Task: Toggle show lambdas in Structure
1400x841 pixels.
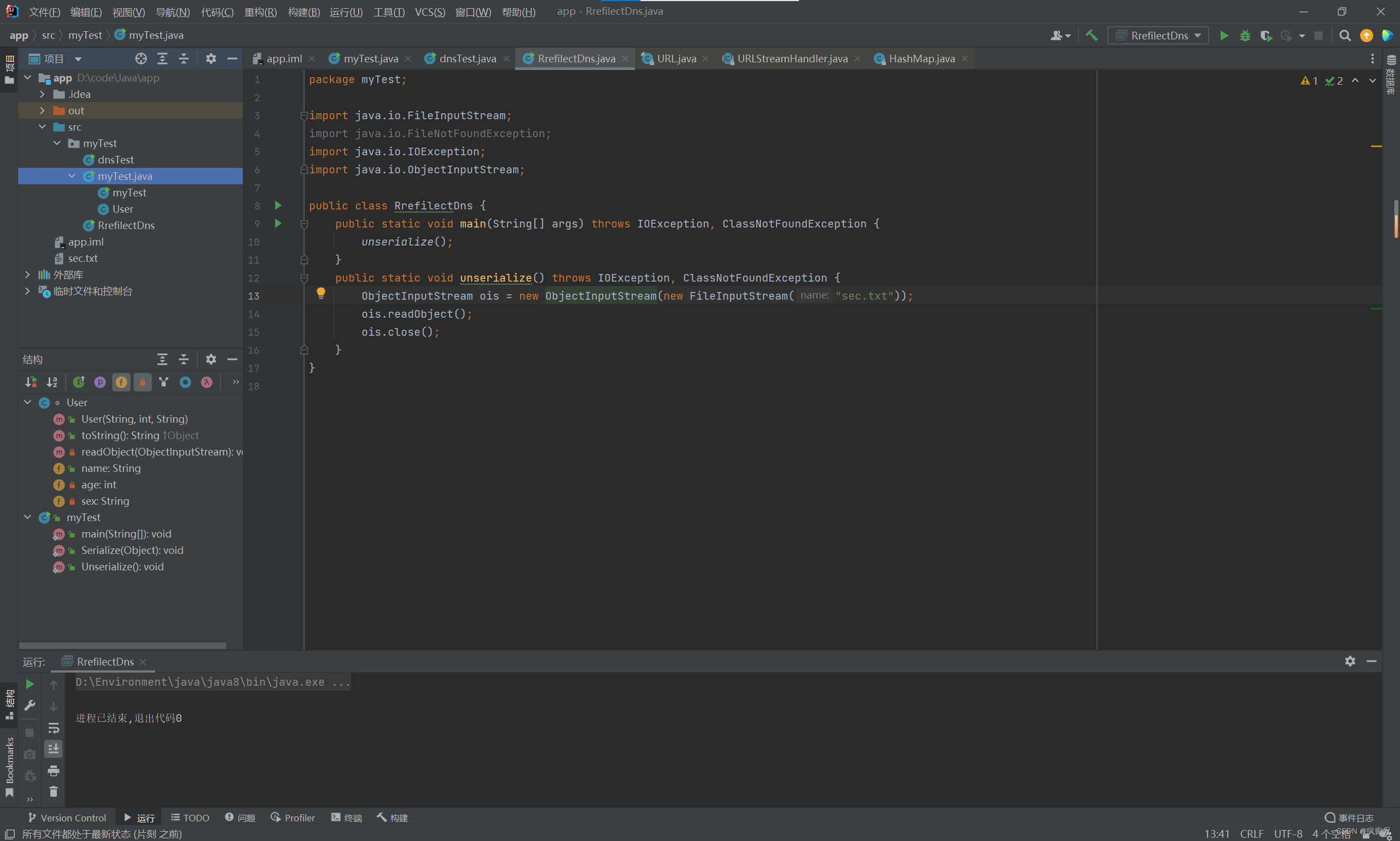Action: coord(206,382)
